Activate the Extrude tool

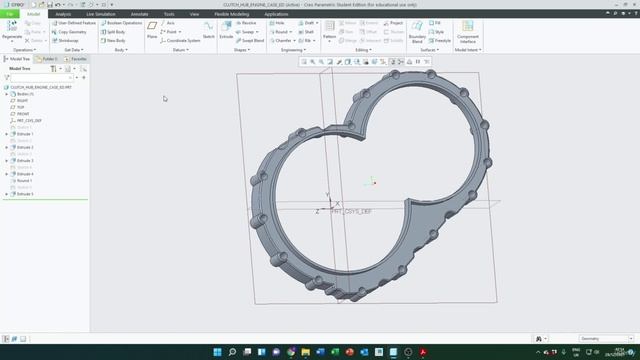(226, 30)
